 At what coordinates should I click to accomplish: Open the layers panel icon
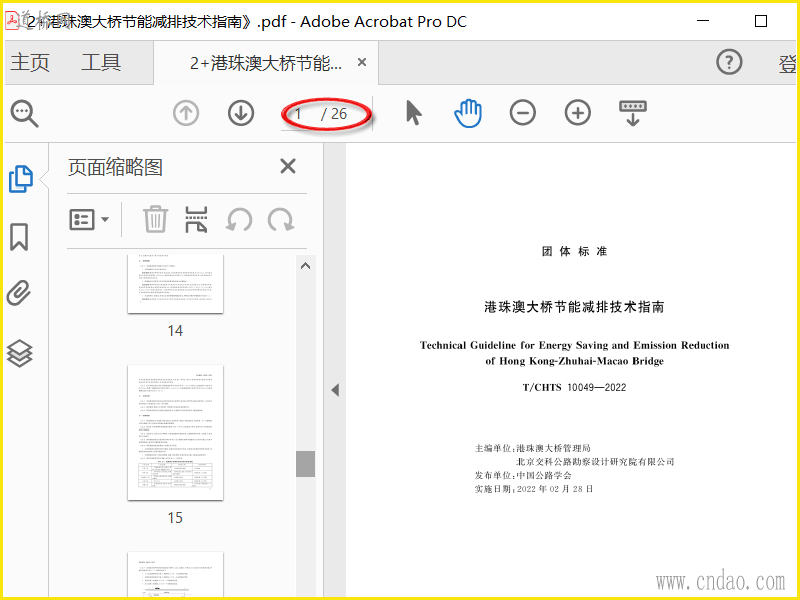(x=19, y=353)
